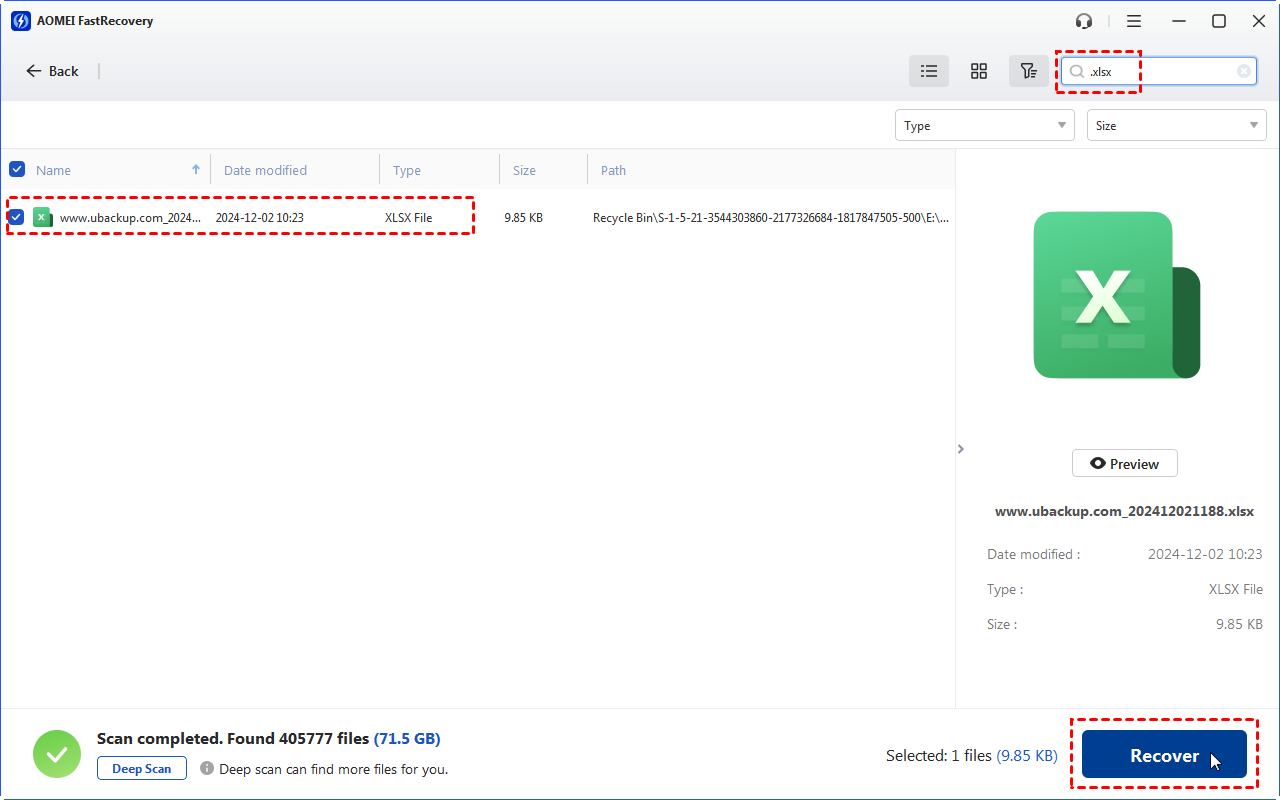The height and width of the screenshot is (800, 1280).
Task: Open the support headset icon
Action: (1084, 21)
